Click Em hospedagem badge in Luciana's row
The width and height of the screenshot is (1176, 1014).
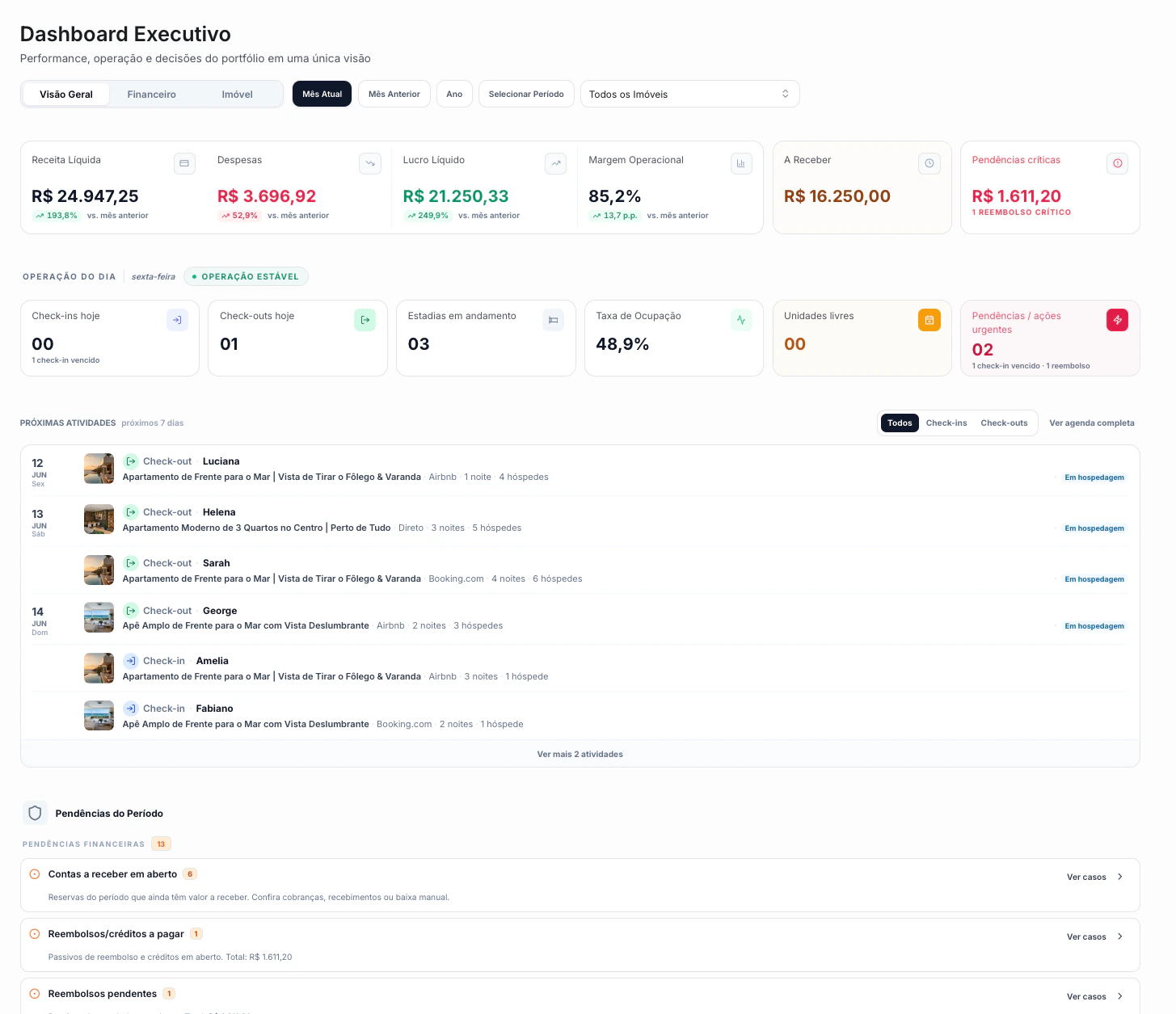1094,478
